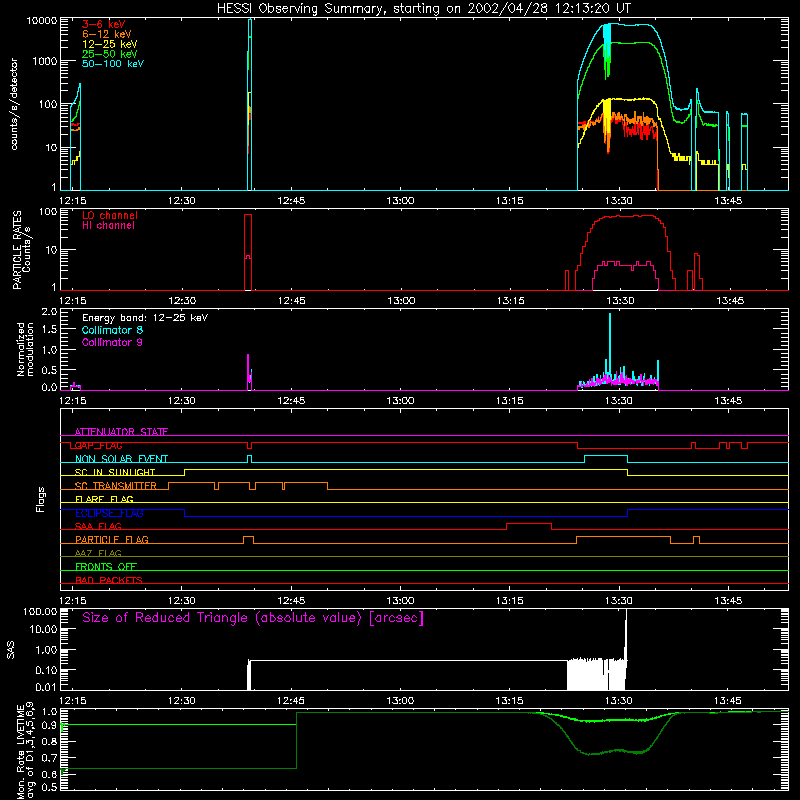The width and height of the screenshot is (800, 800).
Task: Click the 13:00 tick under the counts plot
Action: tap(401, 201)
